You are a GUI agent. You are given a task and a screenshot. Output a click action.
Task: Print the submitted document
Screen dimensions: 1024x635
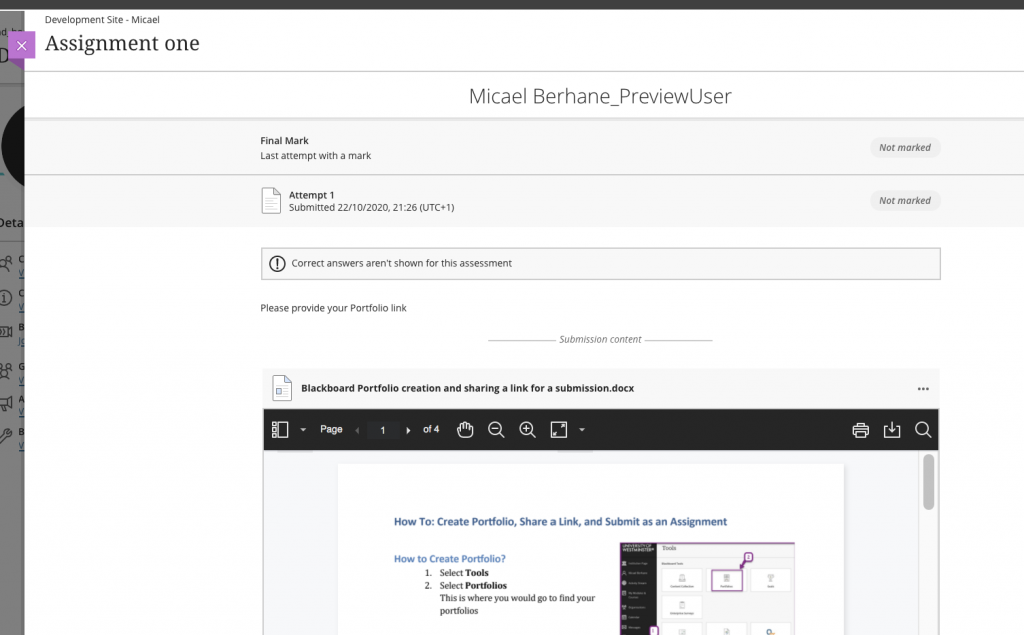point(861,430)
